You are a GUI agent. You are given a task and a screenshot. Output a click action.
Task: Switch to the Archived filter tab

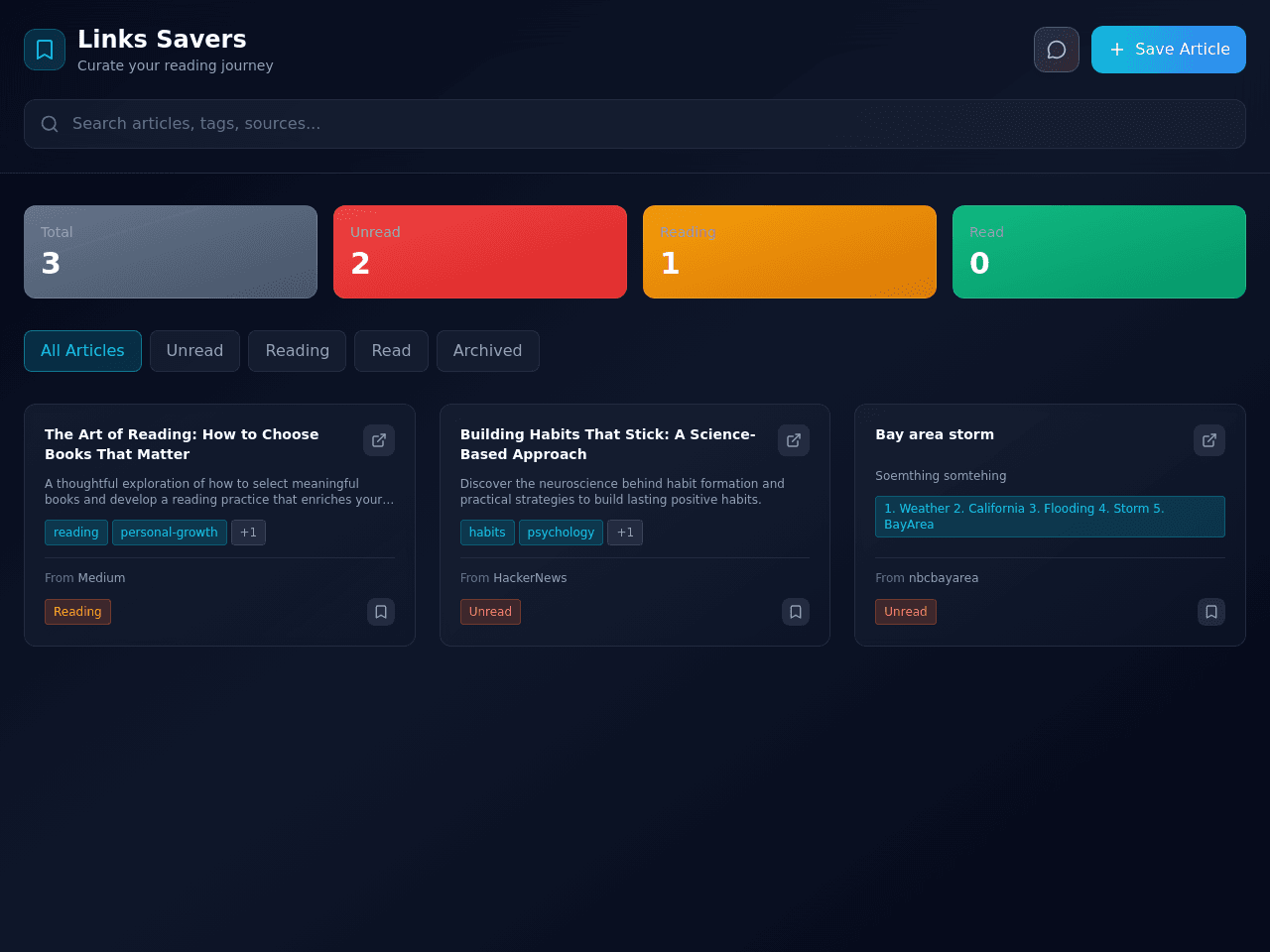click(487, 351)
